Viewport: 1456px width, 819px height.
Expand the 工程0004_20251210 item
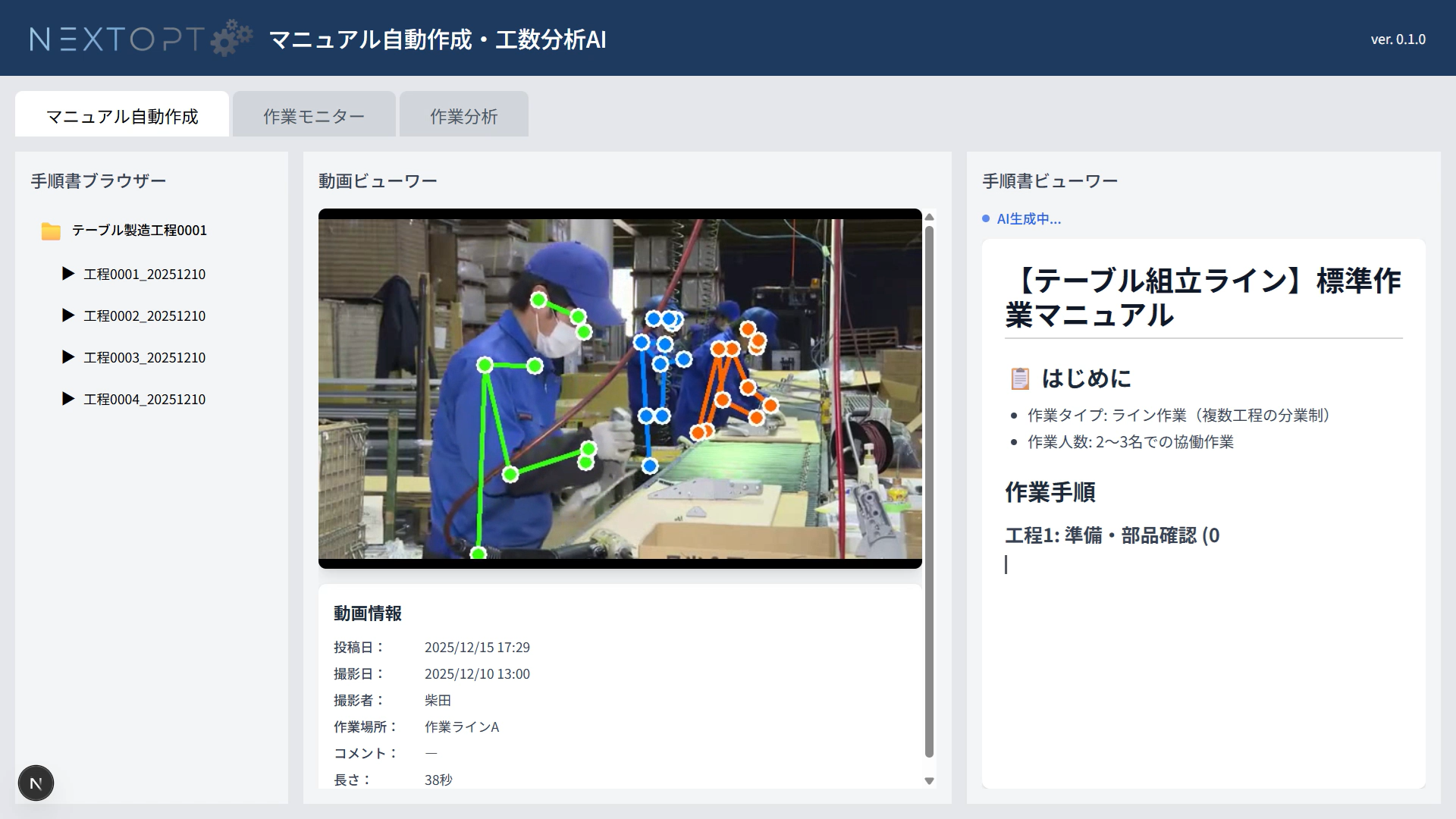tap(67, 399)
